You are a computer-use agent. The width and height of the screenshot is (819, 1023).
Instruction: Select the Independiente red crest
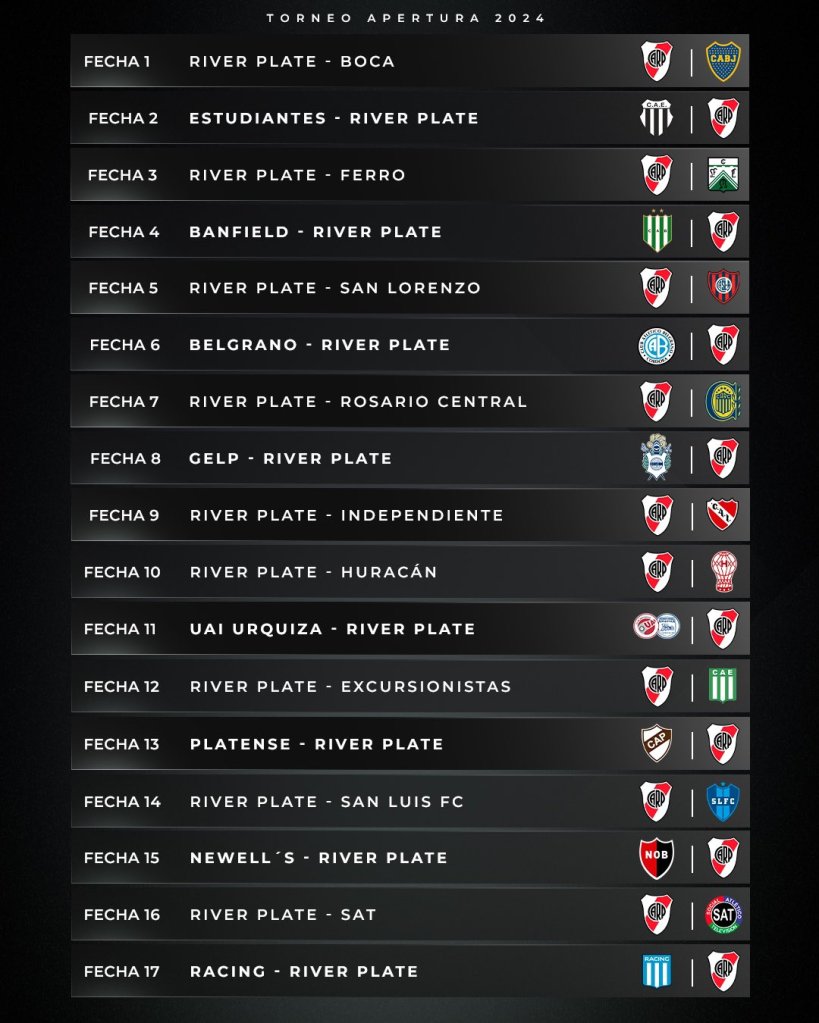click(x=723, y=515)
